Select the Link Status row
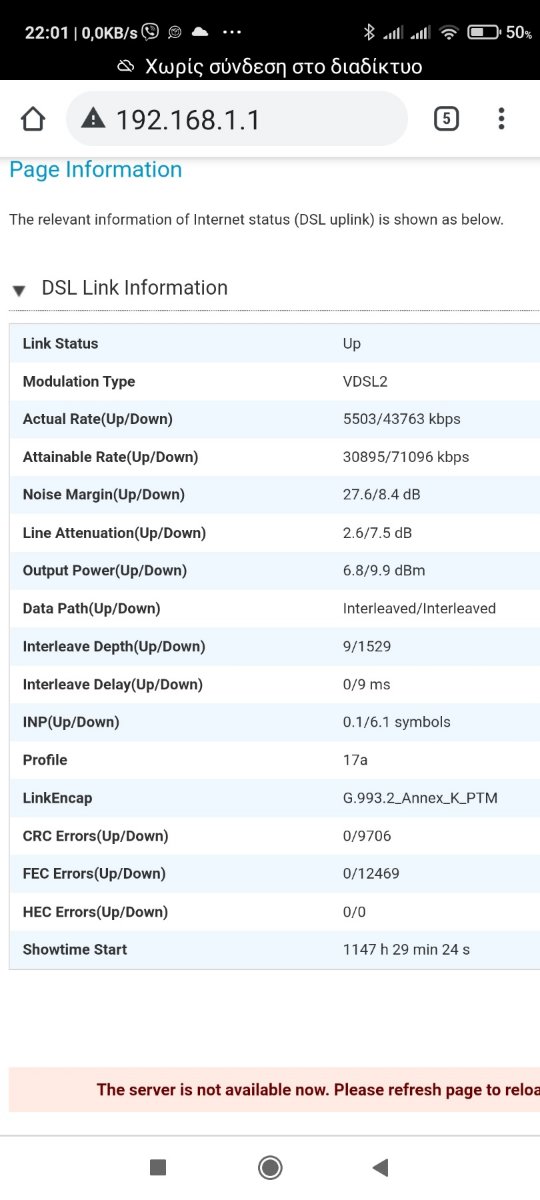Viewport: 540px width, 1200px height. [274, 343]
